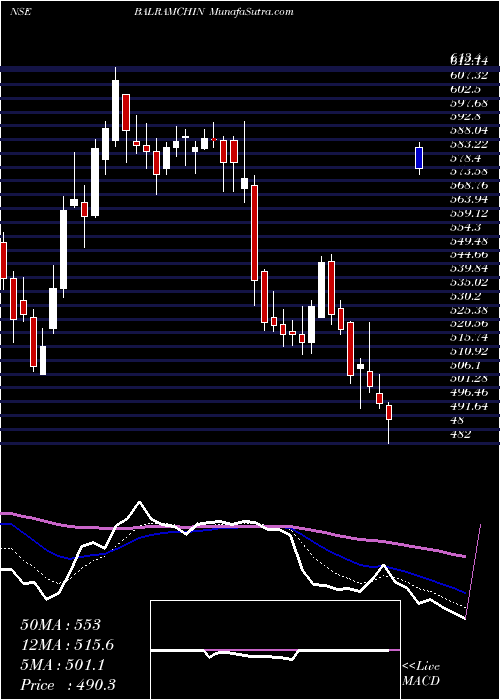
Task: Click the 5MA : 501.1 readout
Action: [62, 665]
